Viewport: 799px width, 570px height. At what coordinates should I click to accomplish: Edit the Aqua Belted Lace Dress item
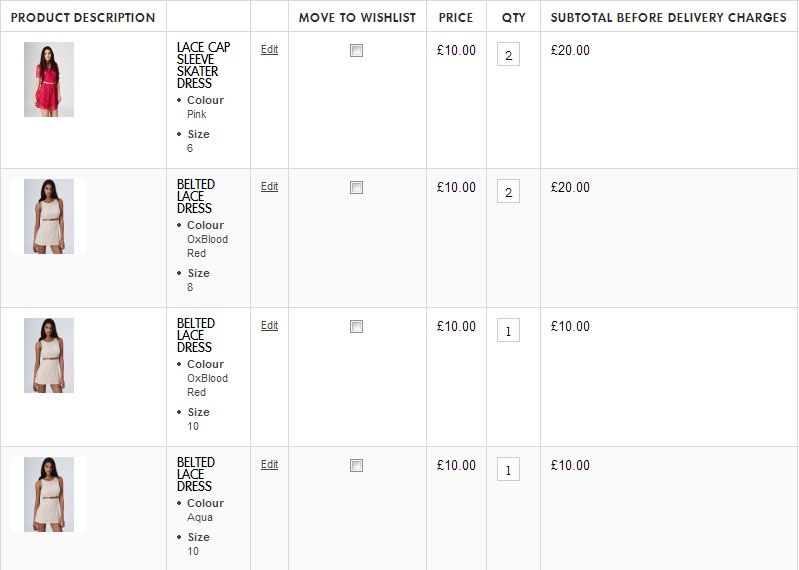[x=269, y=465]
